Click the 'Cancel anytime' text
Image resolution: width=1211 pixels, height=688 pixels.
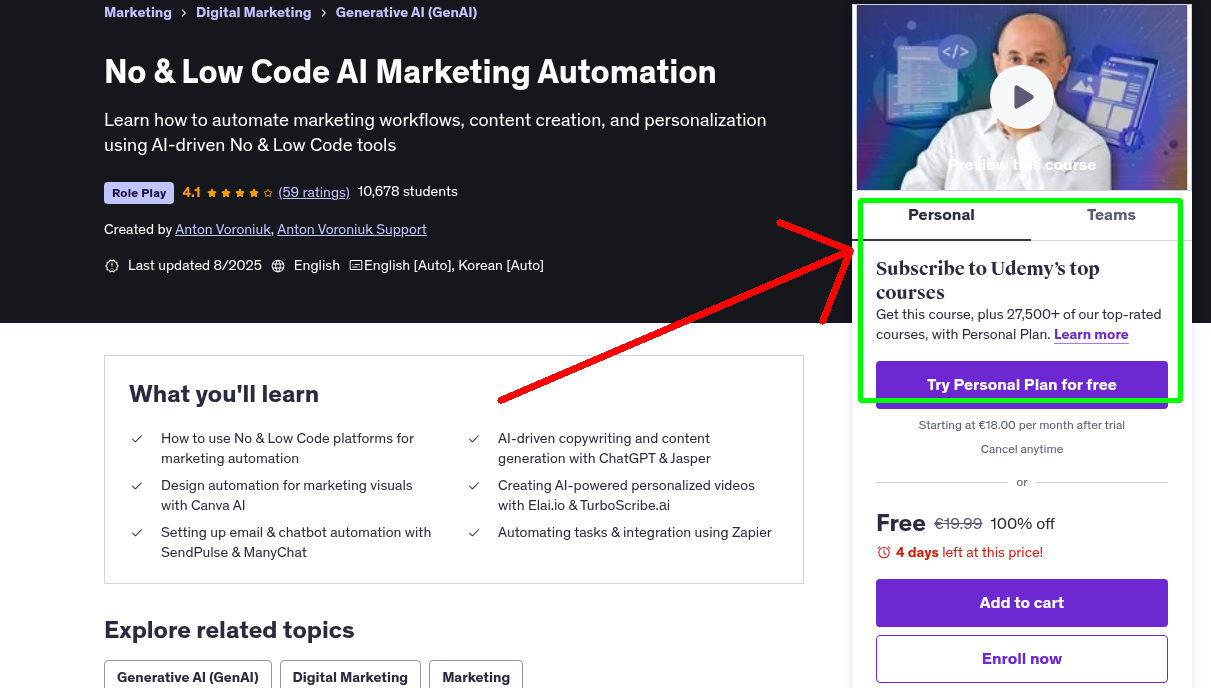point(1022,449)
